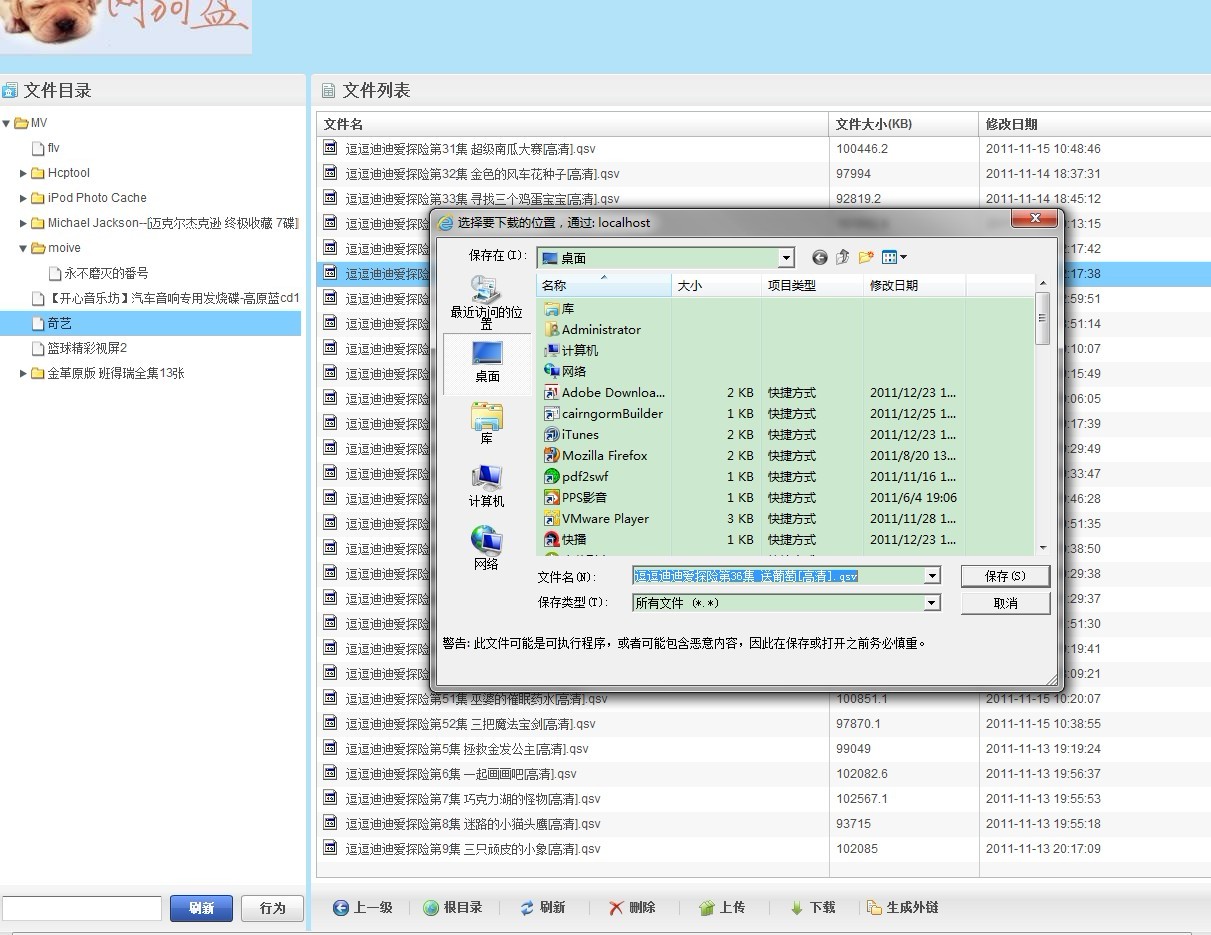Expand the Hcptool folder

click(24, 174)
